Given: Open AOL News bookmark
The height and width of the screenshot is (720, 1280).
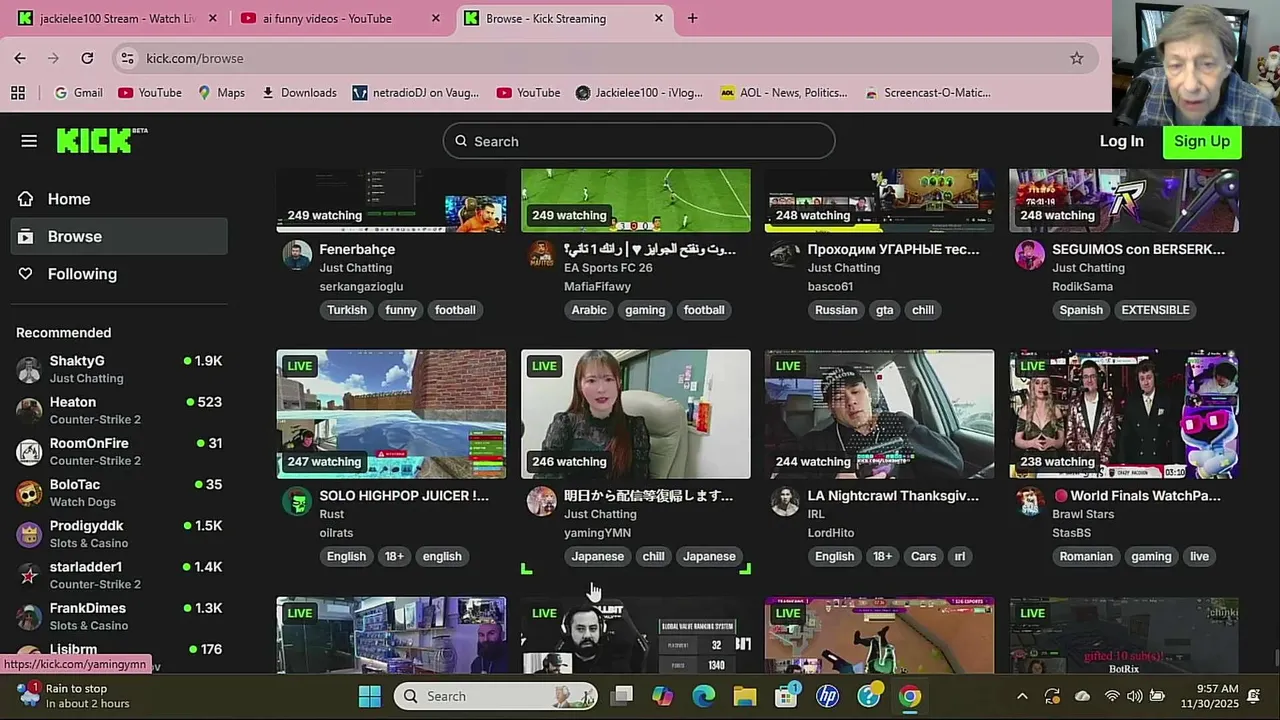Looking at the screenshot, I should point(783,92).
